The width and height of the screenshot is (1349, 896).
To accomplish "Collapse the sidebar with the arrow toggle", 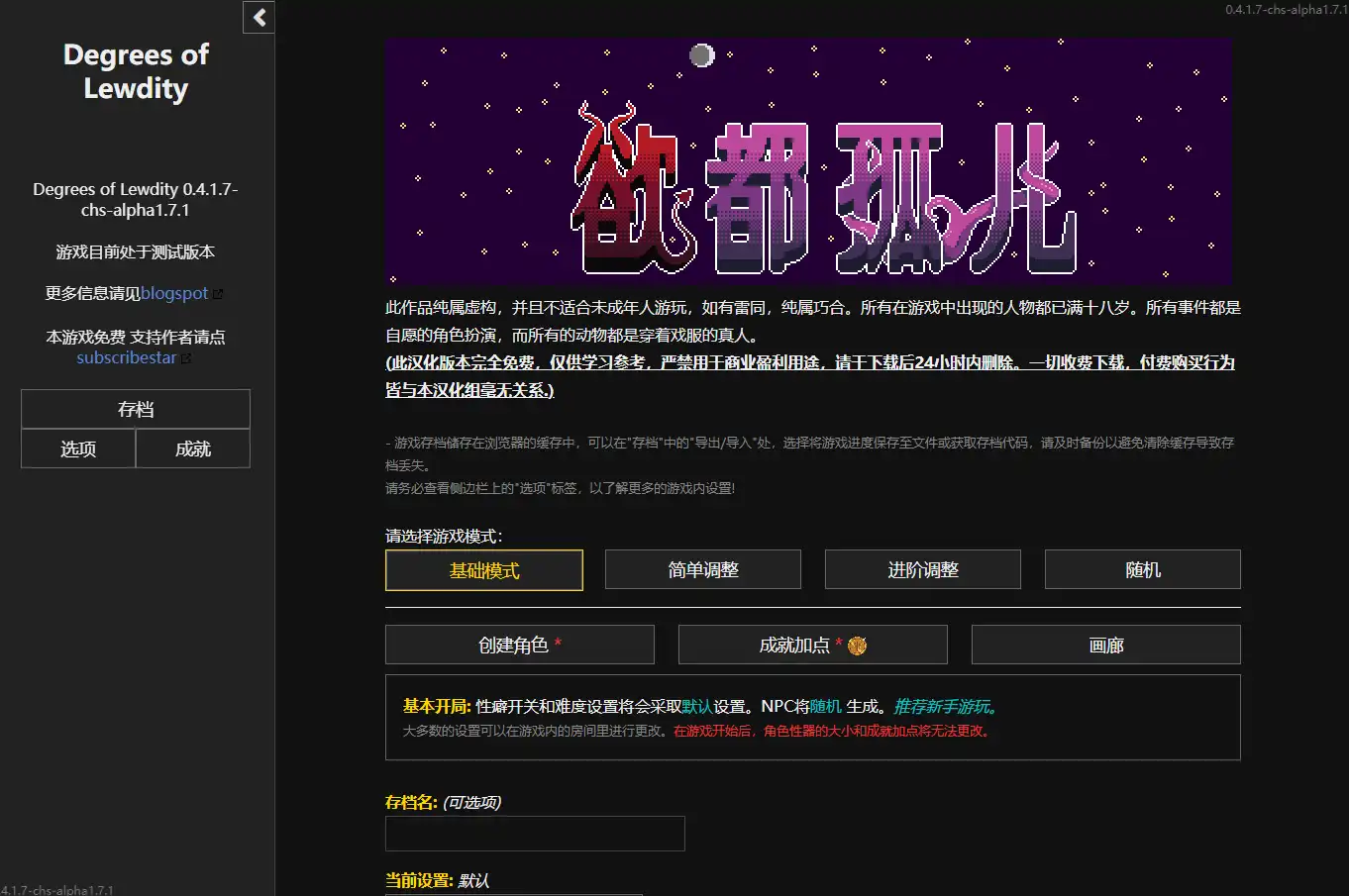I will coord(259,17).
